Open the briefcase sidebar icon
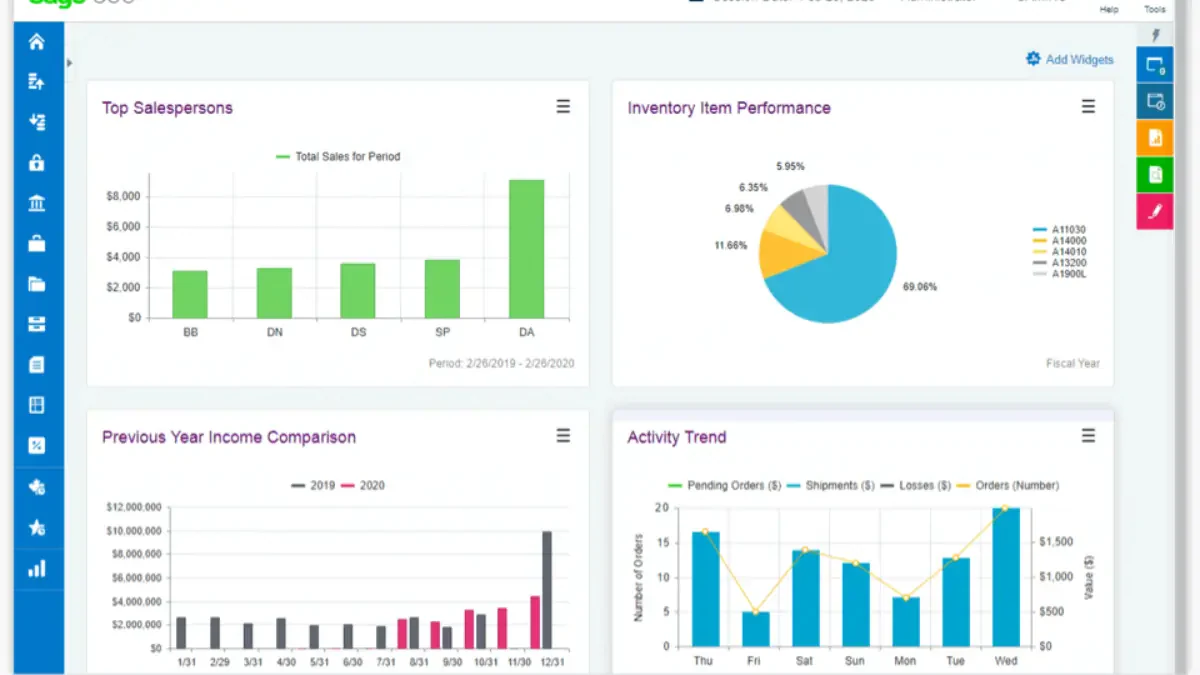Screen dimensions: 1200x675 click(x=37, y=244)
